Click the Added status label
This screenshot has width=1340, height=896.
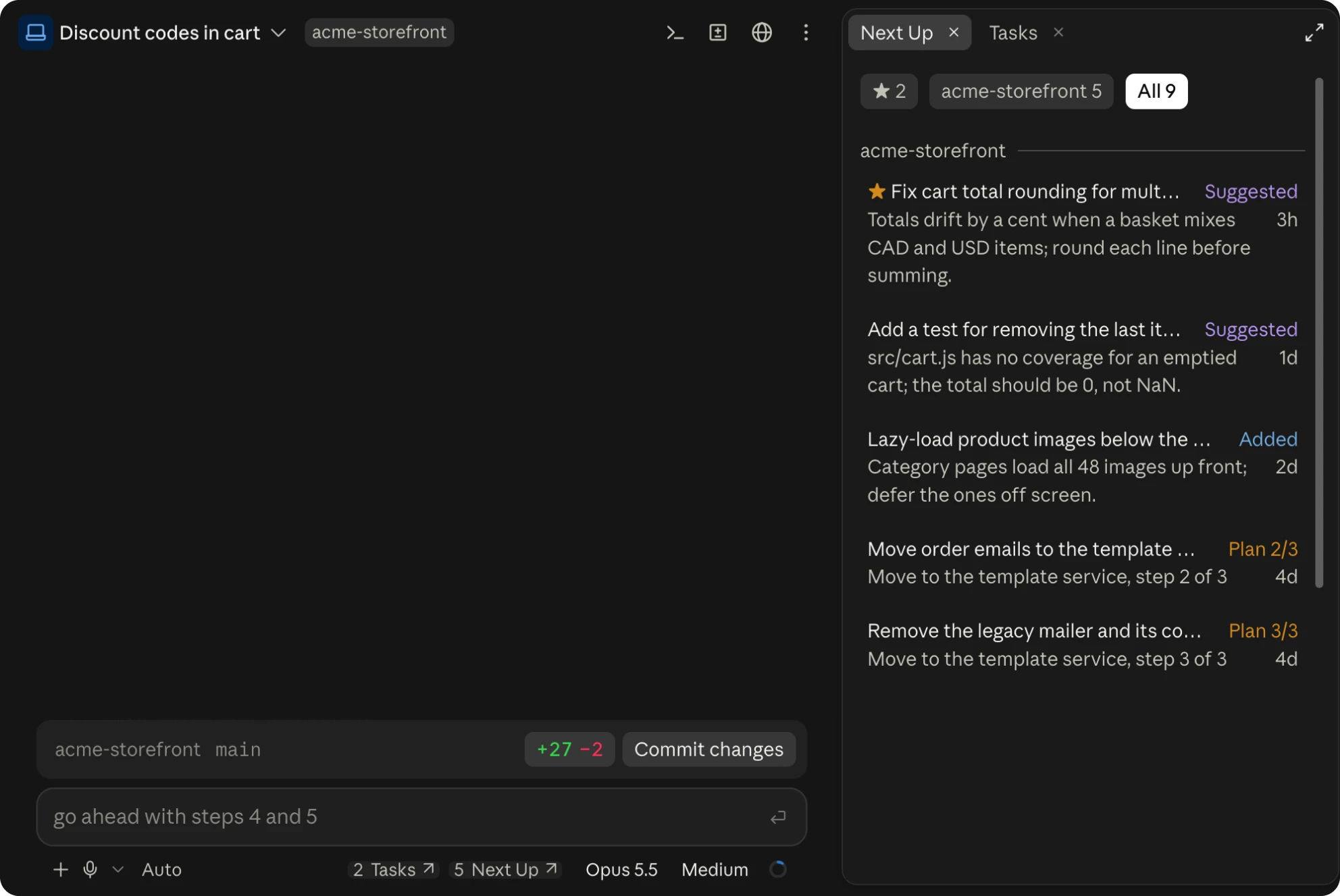point(1268,439)
